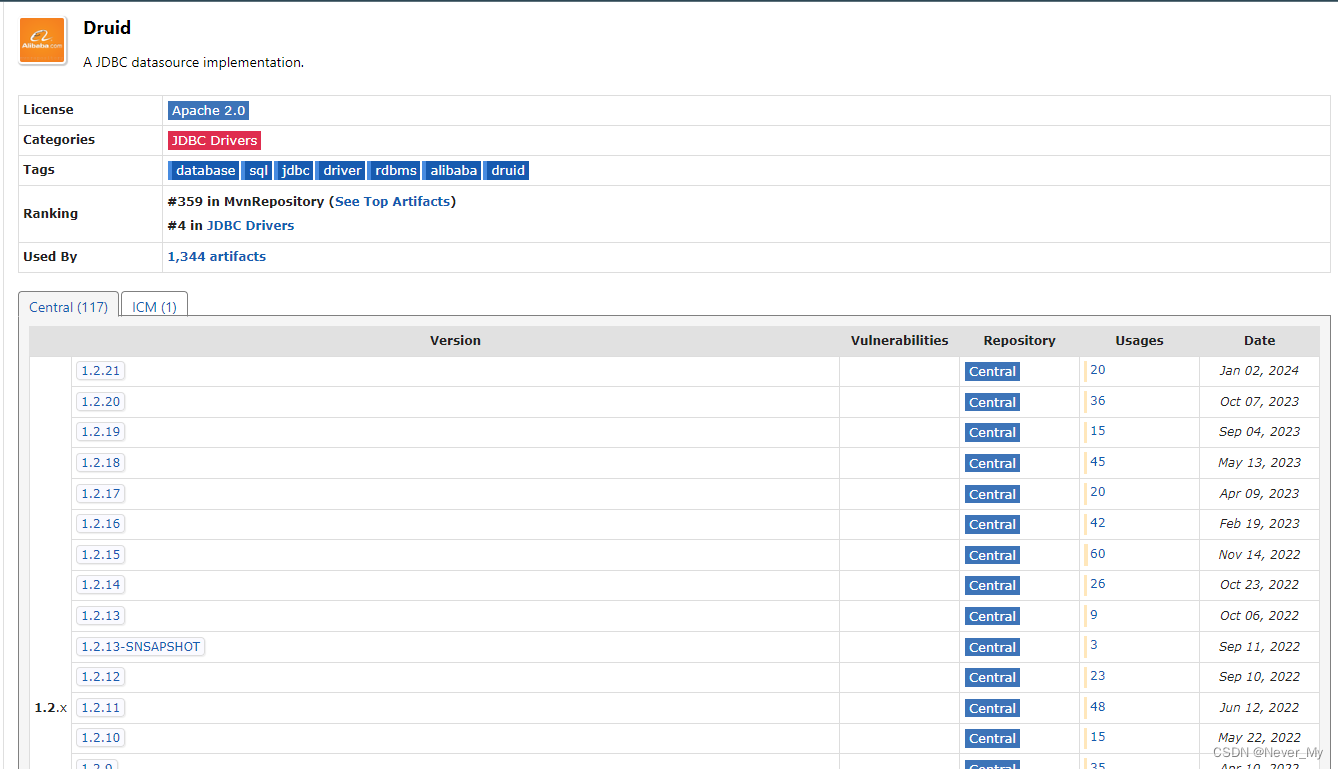Viewport: 1338px width, 769px height.
Task: Open version 1.2.18
Action: [x=100, y=462]
